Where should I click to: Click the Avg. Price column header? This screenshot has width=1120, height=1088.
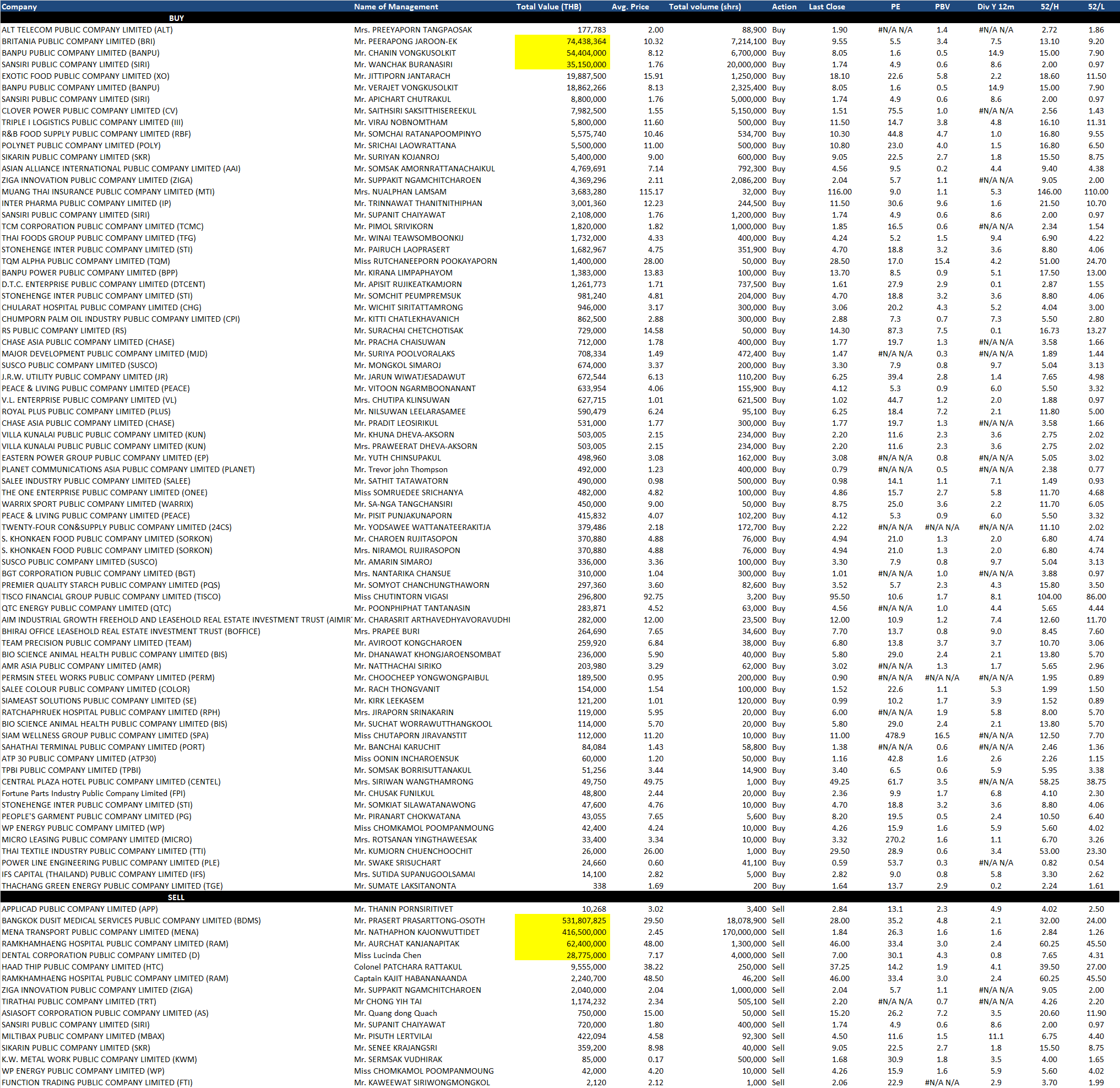[630, 6]
